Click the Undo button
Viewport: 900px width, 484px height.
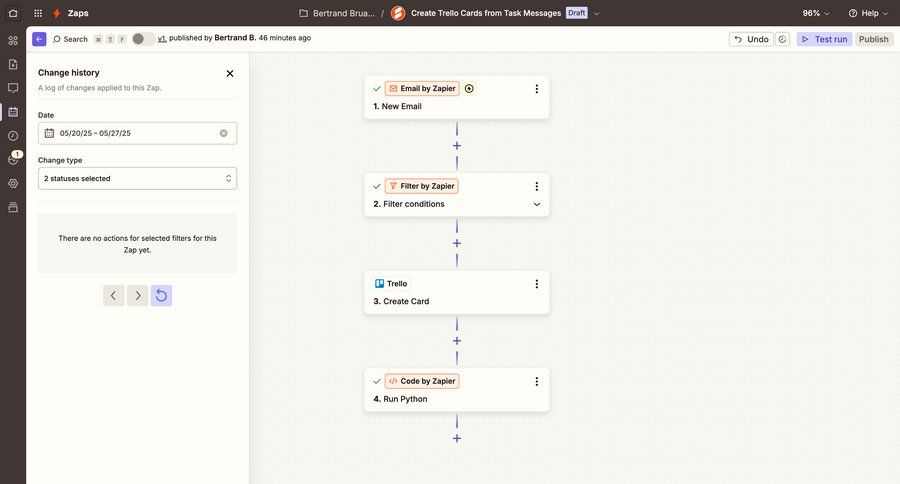[751, 39]
